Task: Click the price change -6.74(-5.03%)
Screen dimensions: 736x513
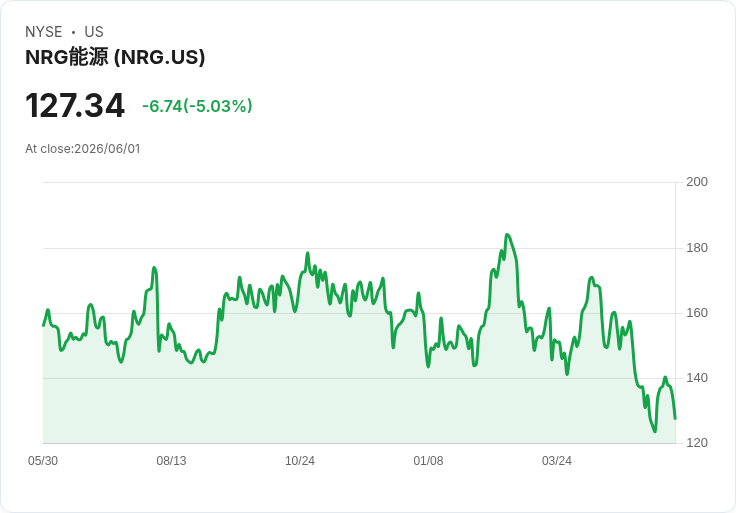Action: pyautogui.click(x=197, y=106)
